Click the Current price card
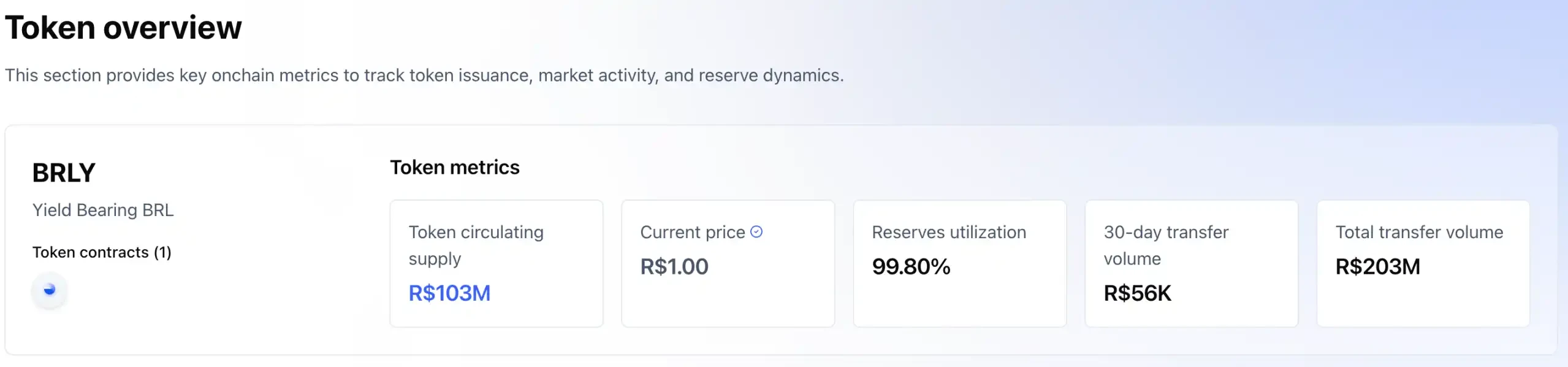Viewport: 1568px width, 367px height. tap(728, 263)
